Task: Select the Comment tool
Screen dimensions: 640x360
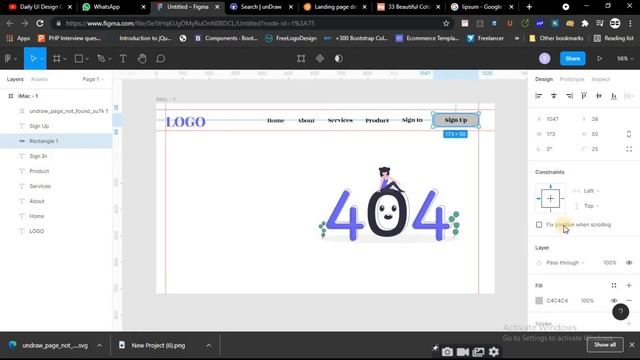Action: pyautogui.click(x=160, y=59)
